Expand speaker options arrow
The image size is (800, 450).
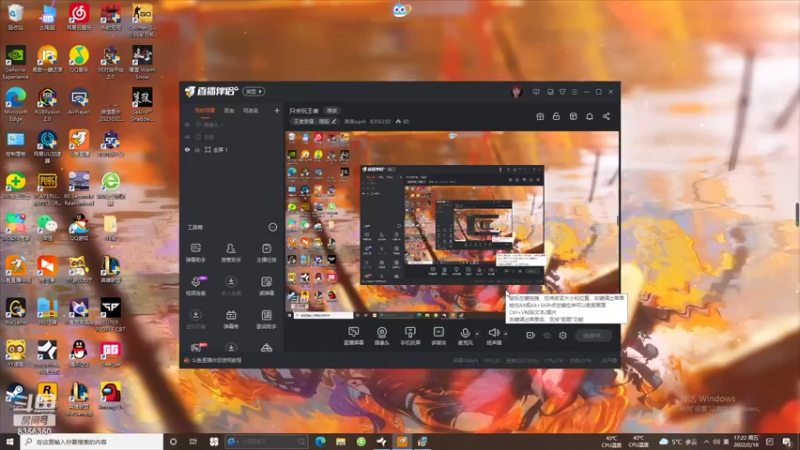point(506,334)
